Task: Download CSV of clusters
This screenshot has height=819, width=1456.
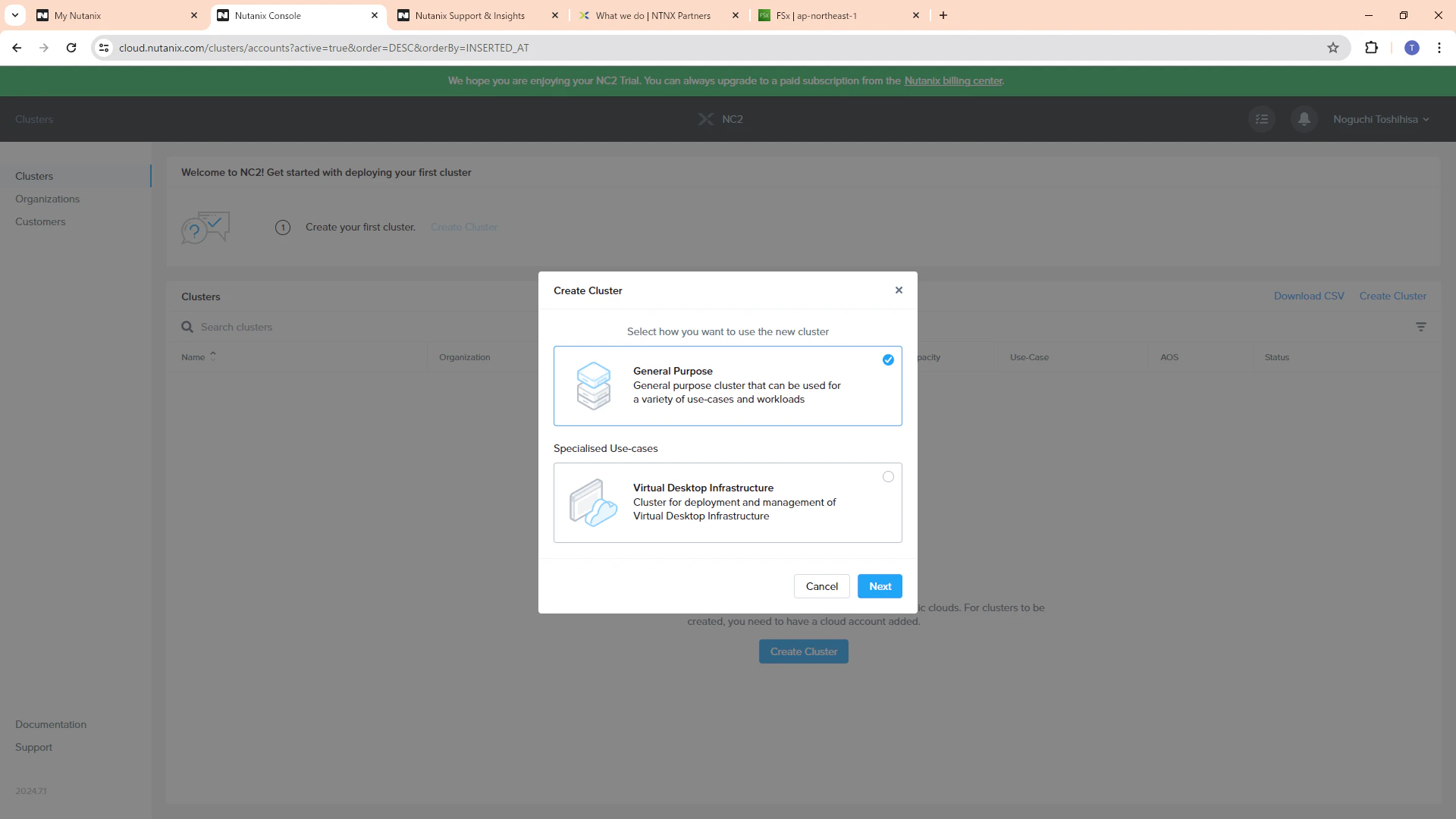Action: [1309, 296]
